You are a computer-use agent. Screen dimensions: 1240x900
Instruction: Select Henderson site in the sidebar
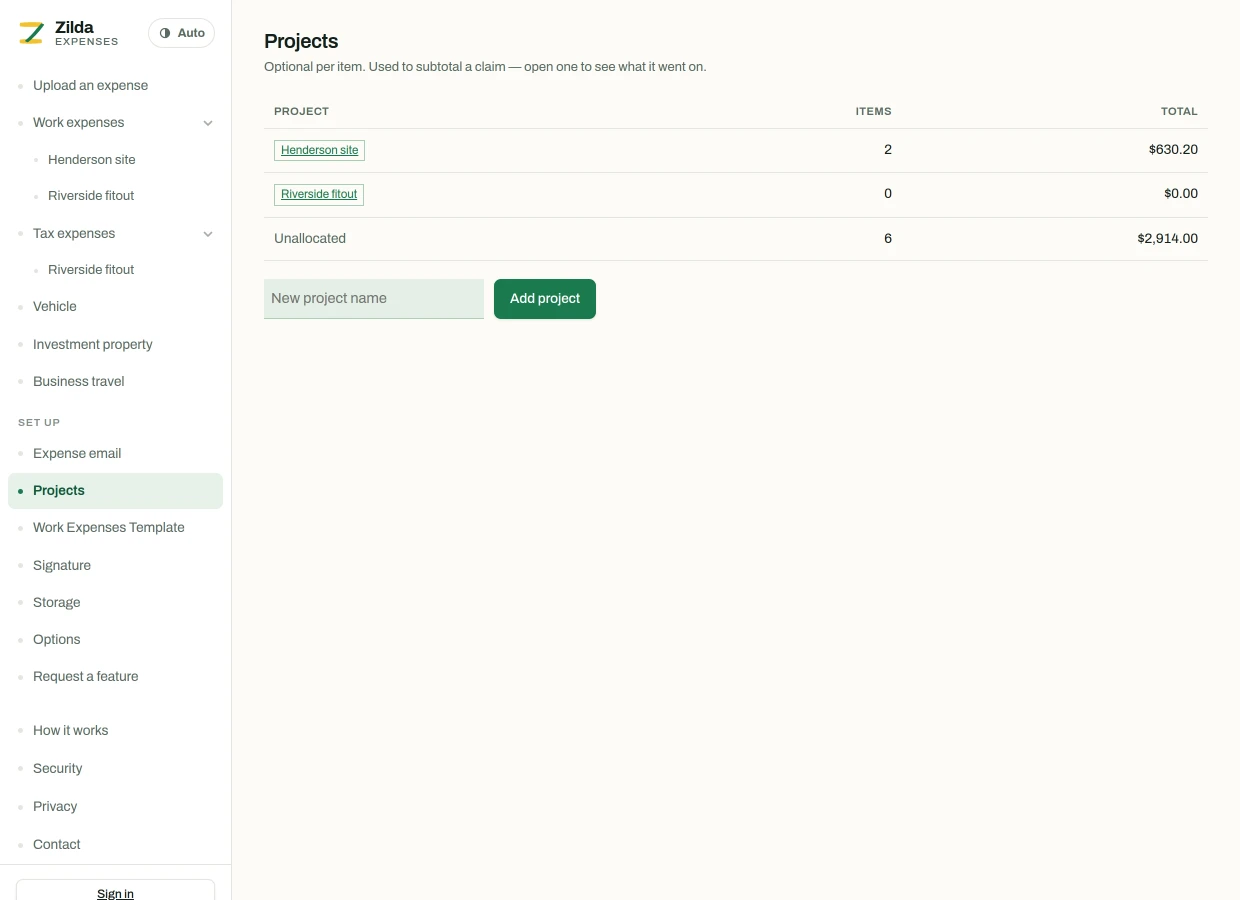click(x=91, y=160)
